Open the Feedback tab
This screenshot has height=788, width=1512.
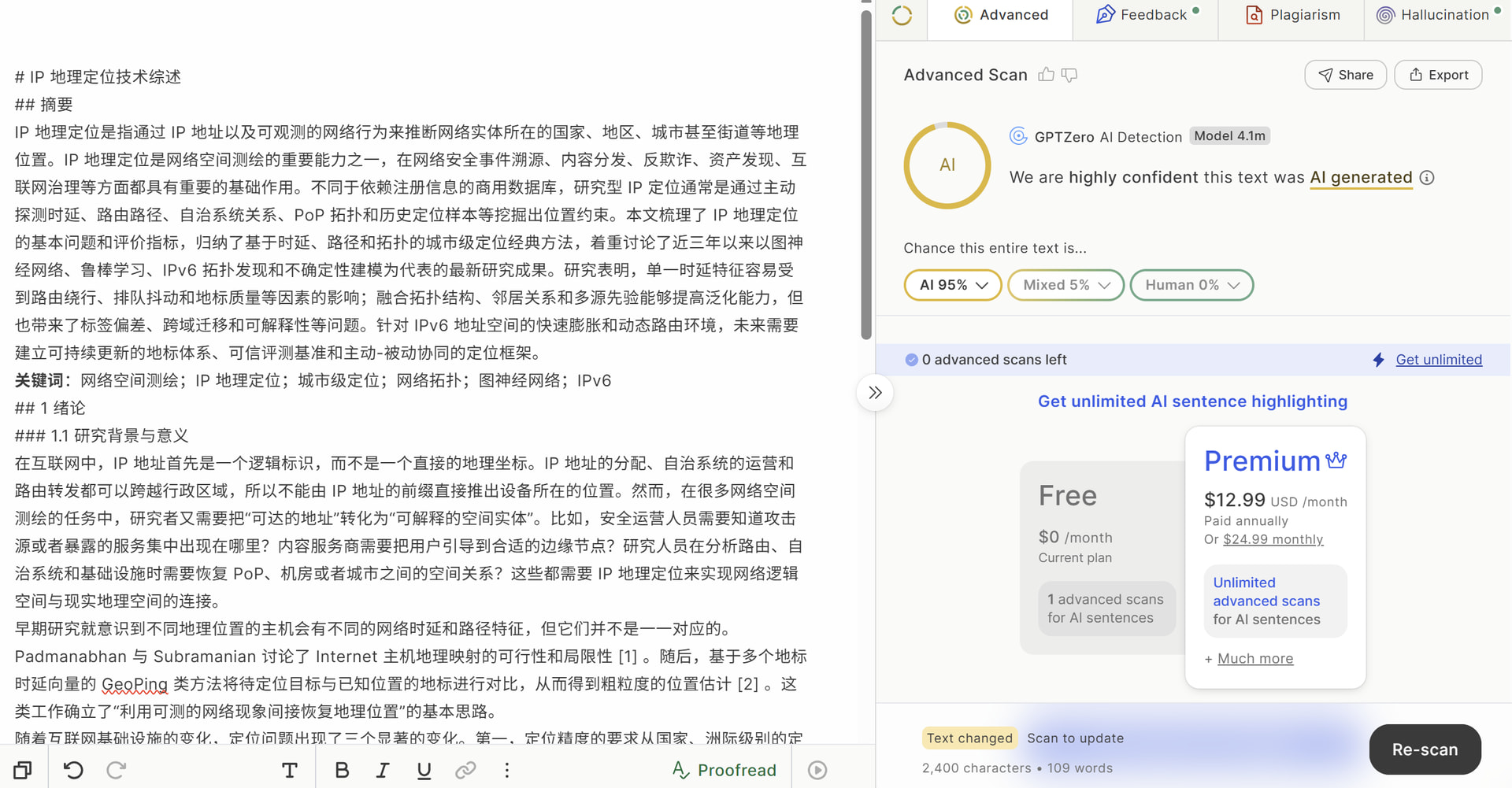click(x=1146, y=15)
